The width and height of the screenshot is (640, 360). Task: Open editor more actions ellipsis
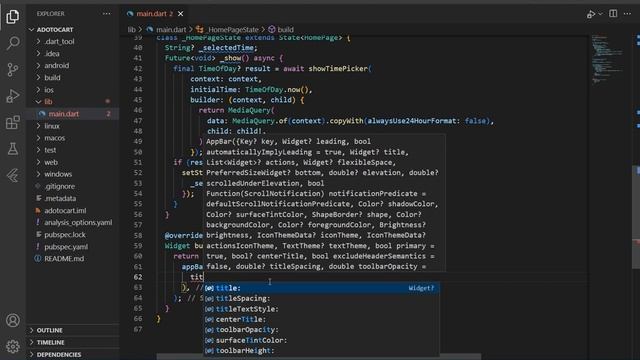(628, 13)
